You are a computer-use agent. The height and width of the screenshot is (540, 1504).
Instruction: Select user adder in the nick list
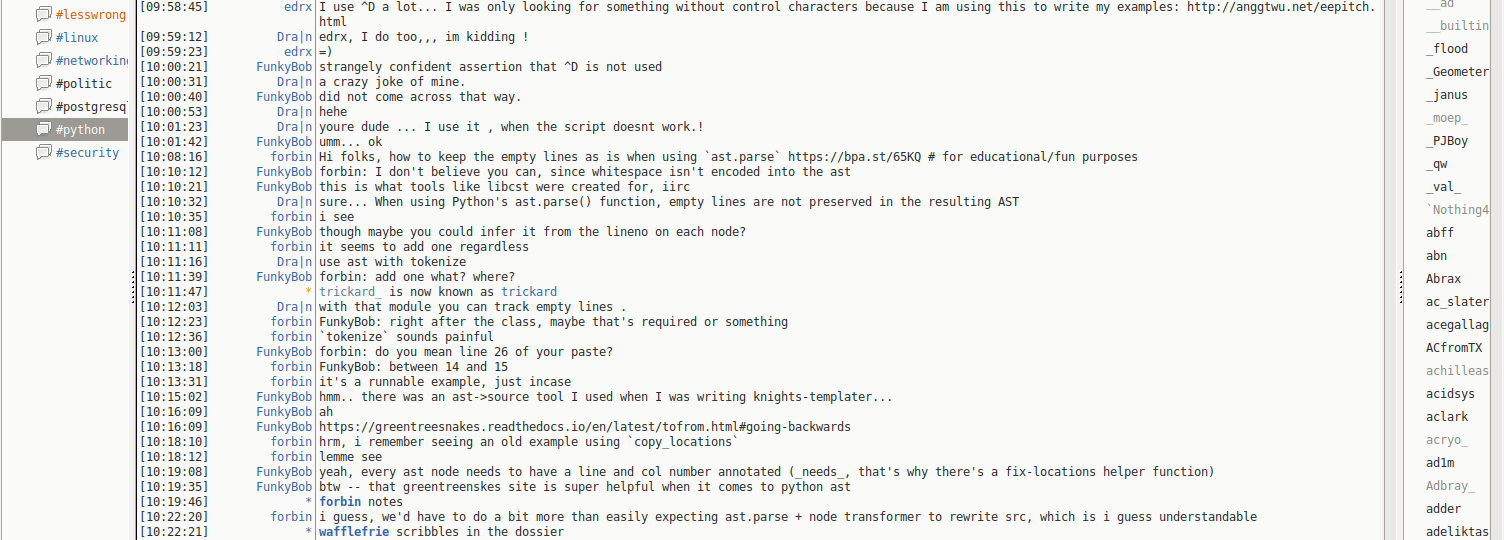click(1443, 509)
